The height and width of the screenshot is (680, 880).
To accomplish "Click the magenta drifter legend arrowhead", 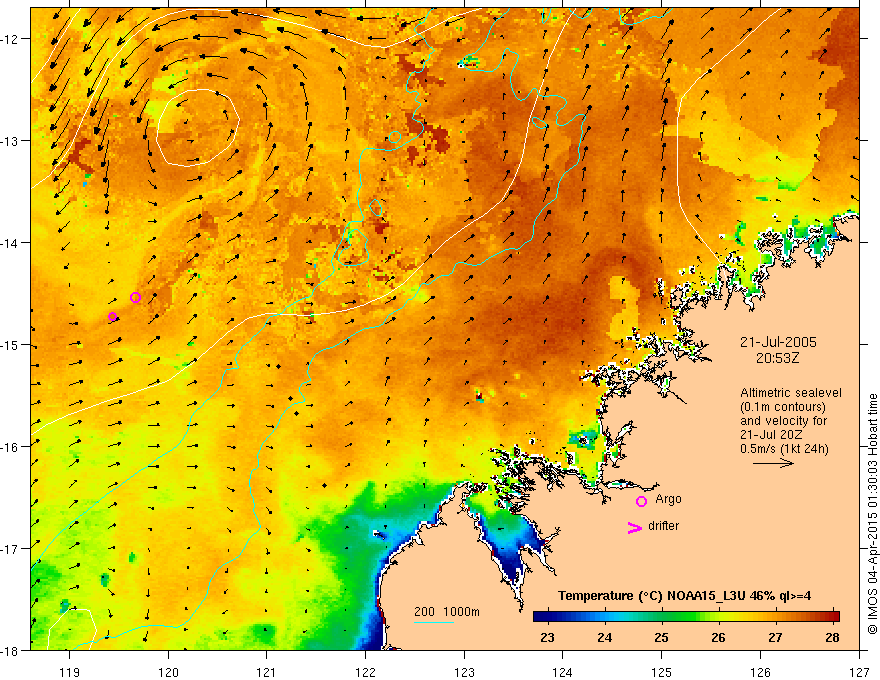I will click(x=635, y=528).
